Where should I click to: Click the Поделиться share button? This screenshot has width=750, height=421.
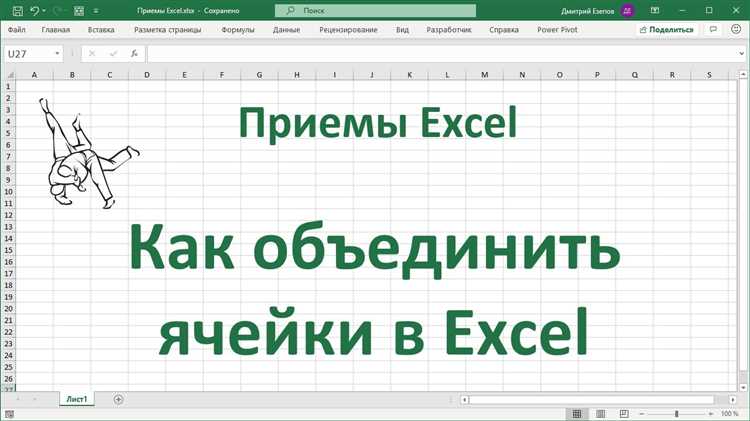667,30
